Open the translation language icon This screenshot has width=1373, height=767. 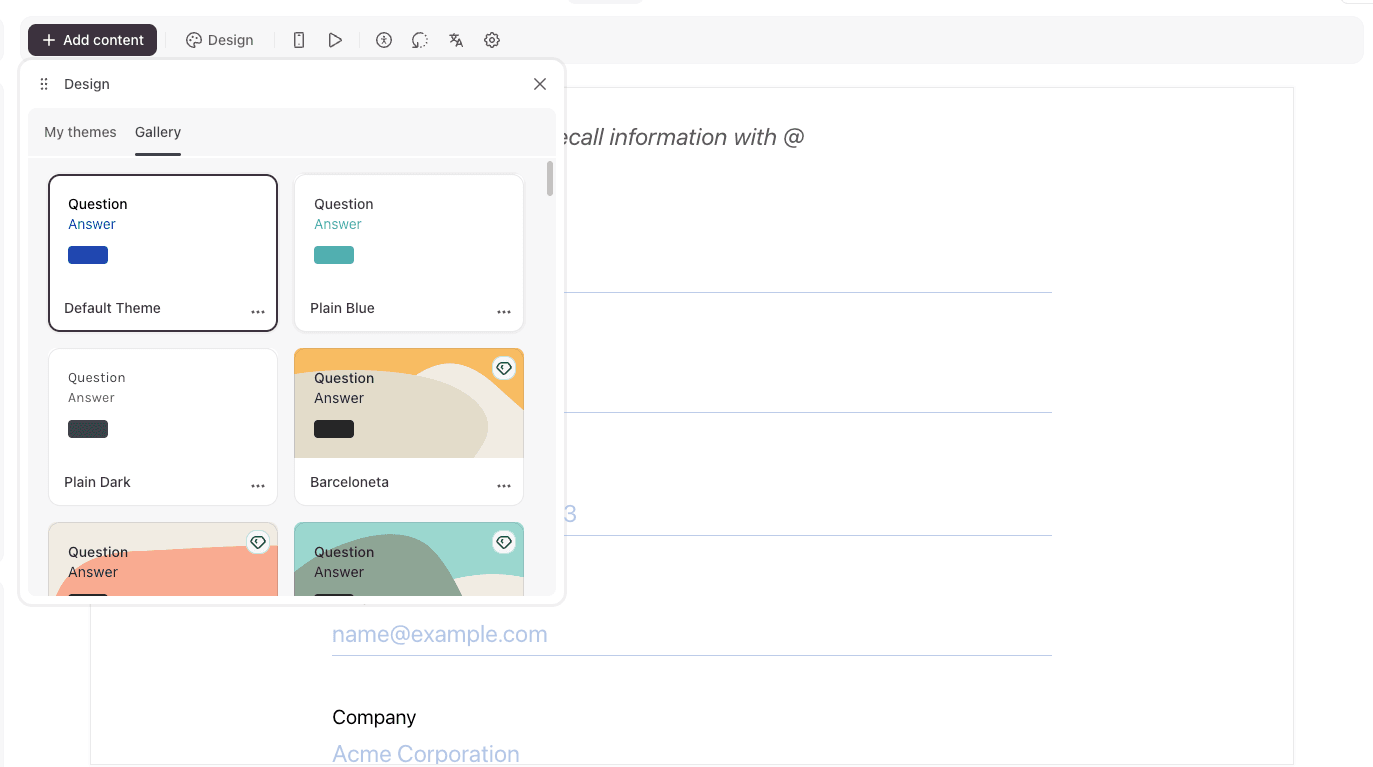pos(455,40)
